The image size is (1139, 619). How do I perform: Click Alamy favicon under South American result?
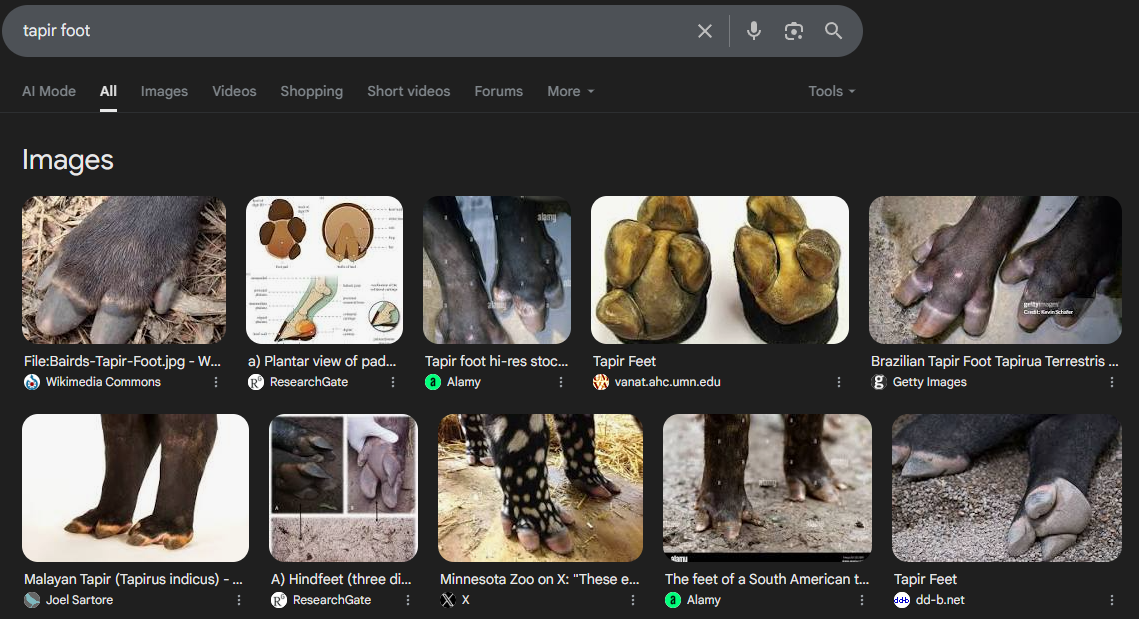[x=673, y=599]
